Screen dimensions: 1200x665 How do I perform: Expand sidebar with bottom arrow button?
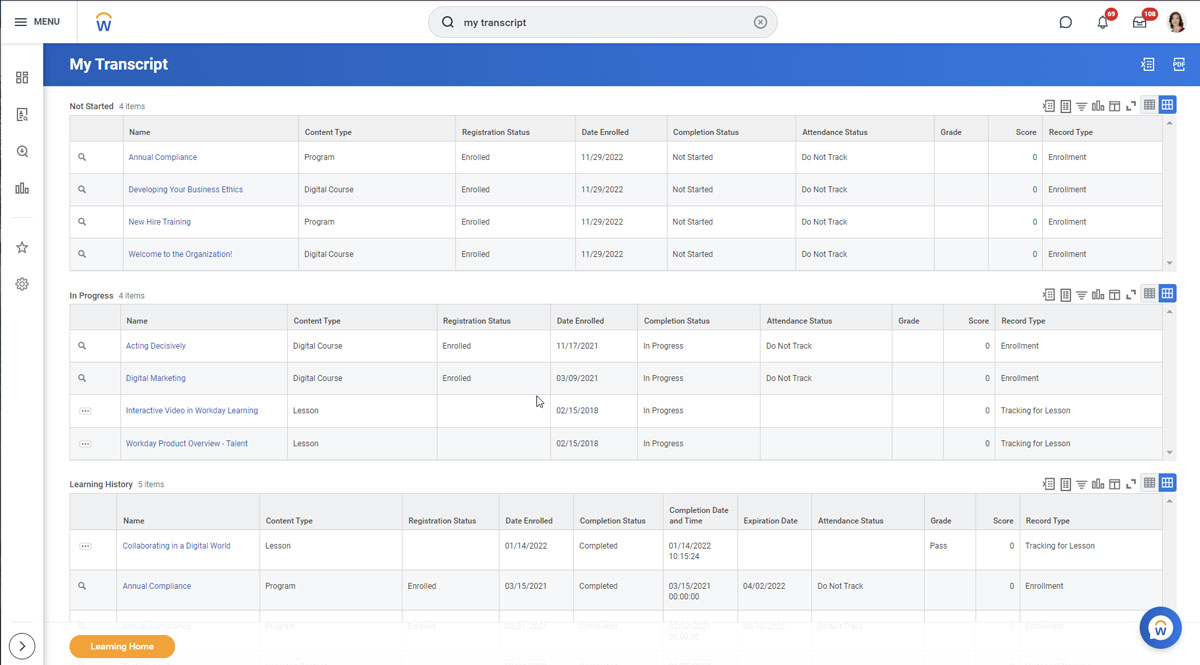click(22, 646)
